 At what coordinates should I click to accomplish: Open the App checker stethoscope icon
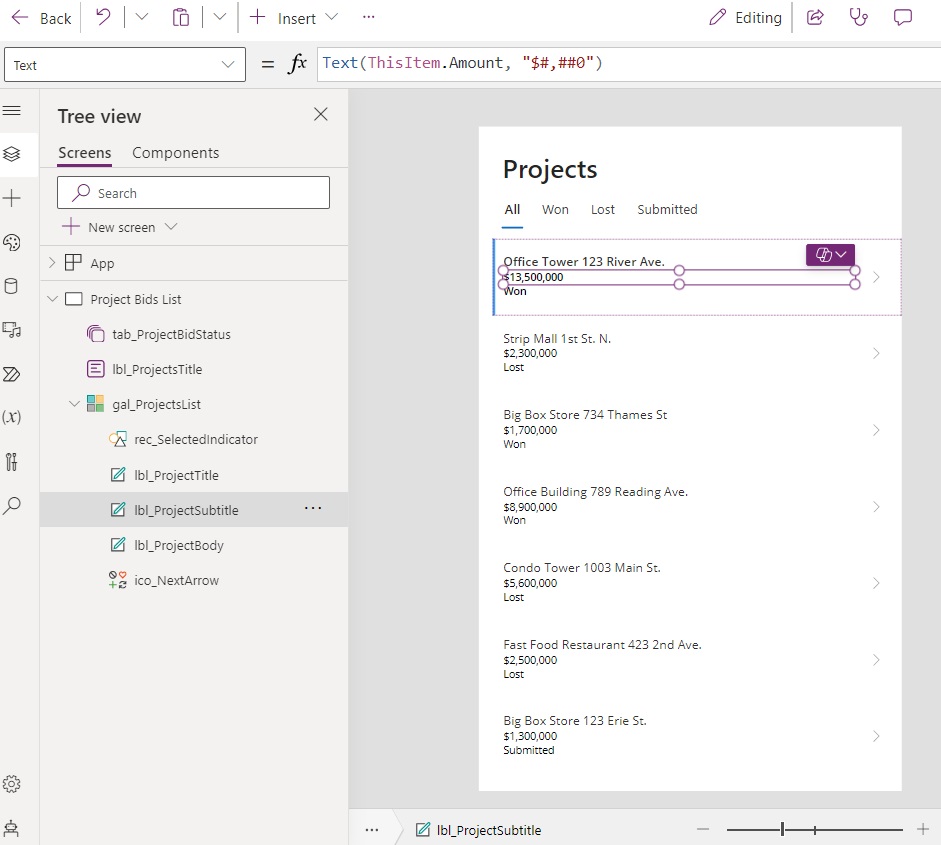[859, 17]
